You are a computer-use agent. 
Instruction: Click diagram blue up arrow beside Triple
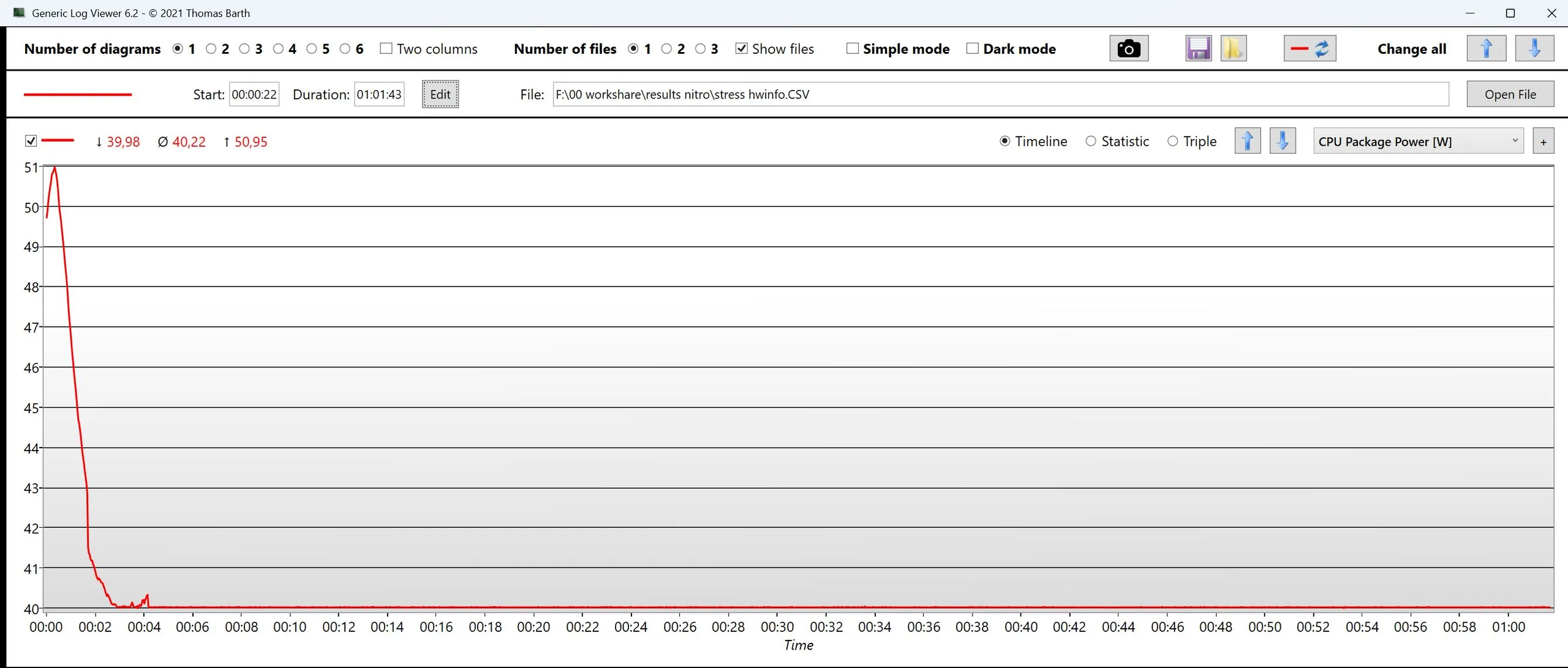pyautogui.click(x=1247, y=141)
